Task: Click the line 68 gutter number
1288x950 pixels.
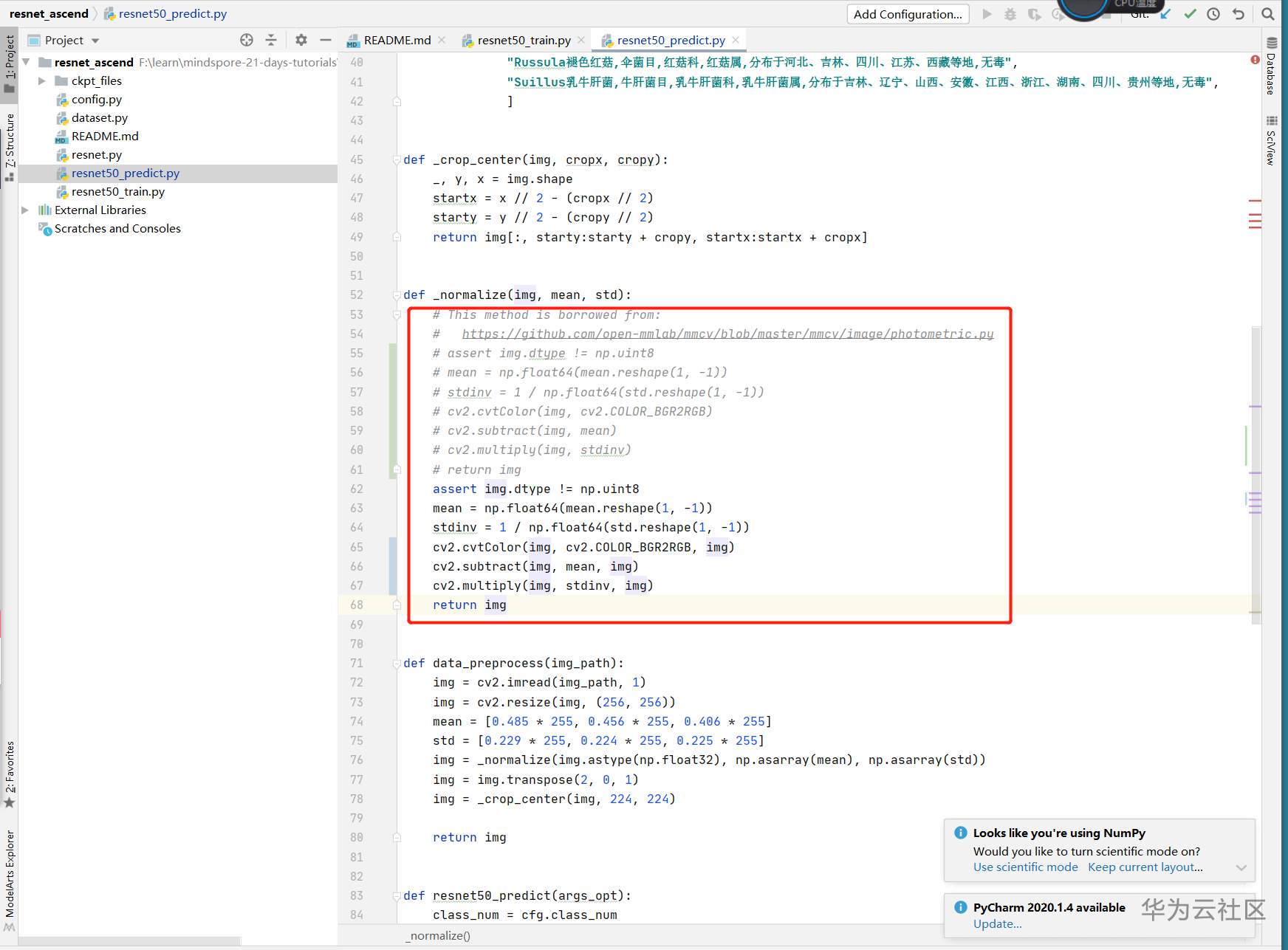Action: (357, 605)
